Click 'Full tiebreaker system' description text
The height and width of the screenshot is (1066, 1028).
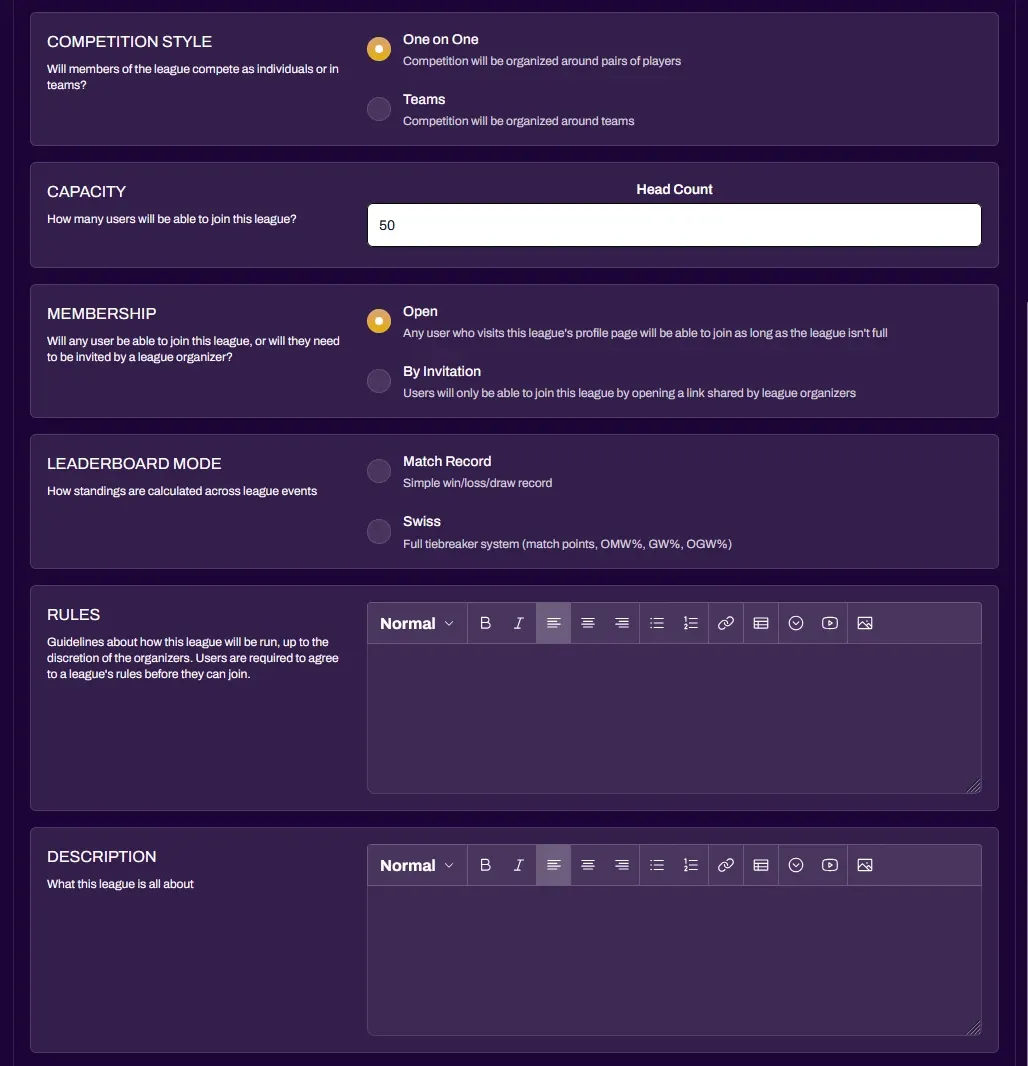click(567, 544)
